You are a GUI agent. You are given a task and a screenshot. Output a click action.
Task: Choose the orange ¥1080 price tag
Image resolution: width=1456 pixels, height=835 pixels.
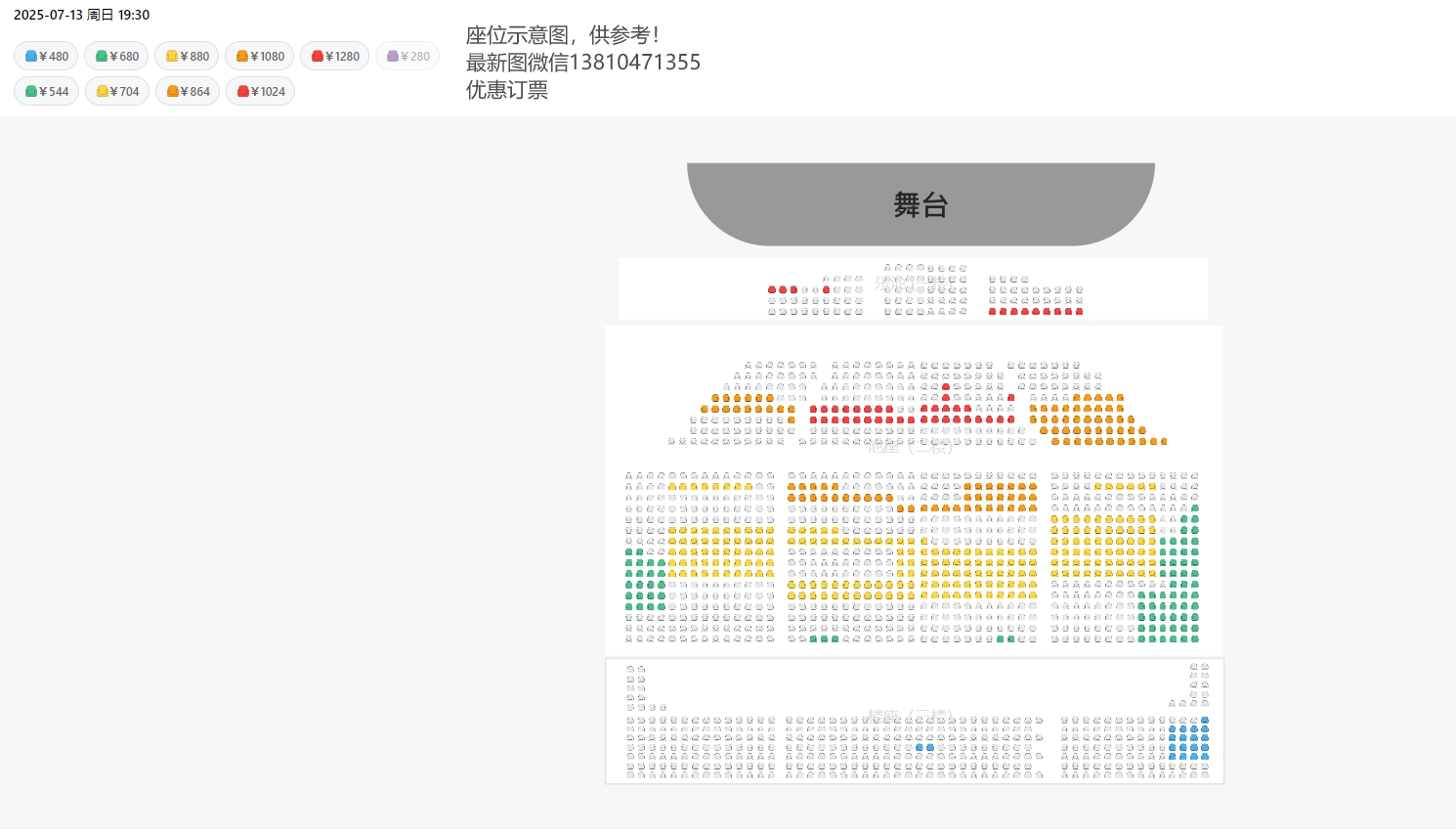click(x=260, y=56)
